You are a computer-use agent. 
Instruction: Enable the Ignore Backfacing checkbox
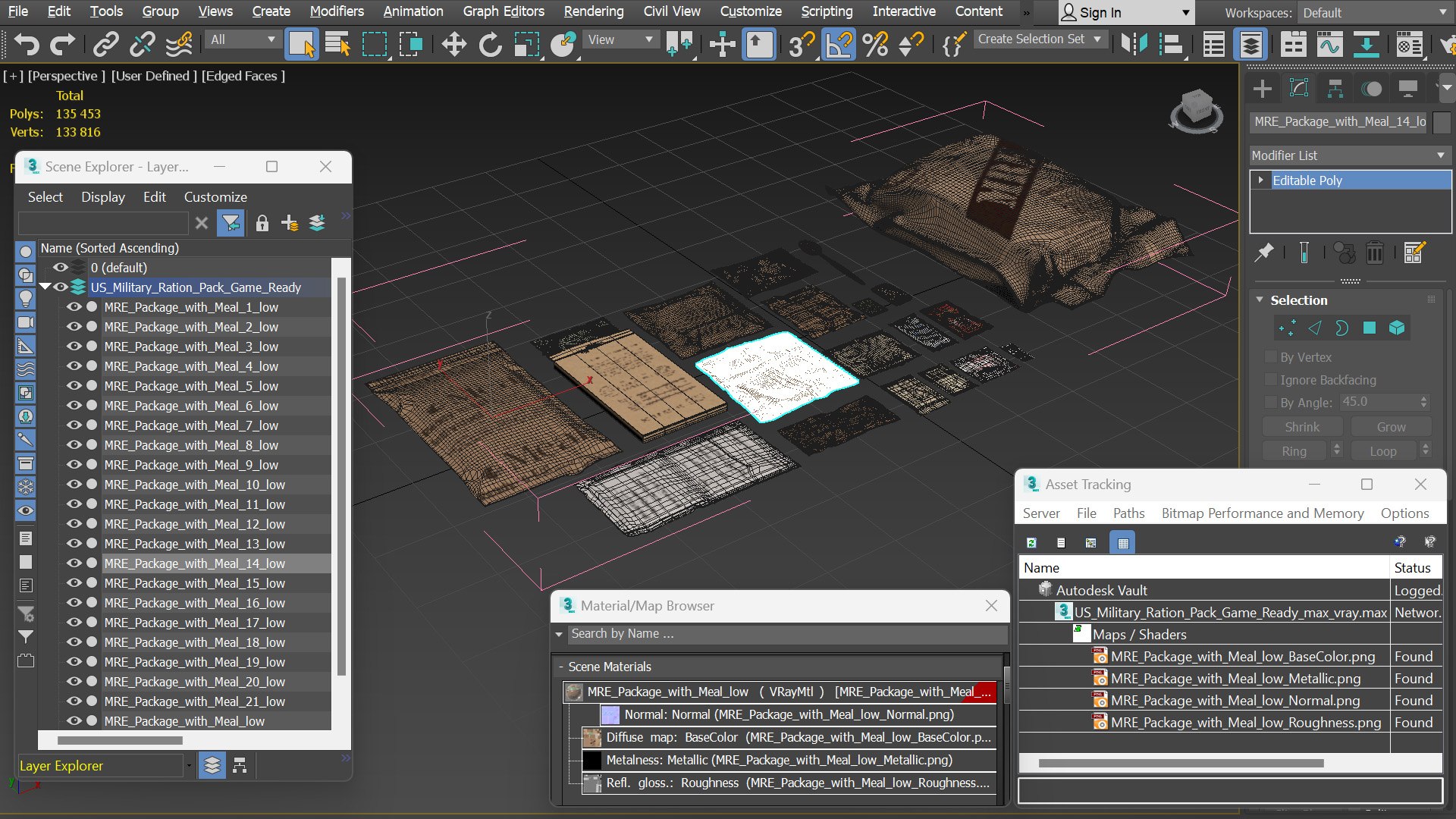pos(1272,380)
